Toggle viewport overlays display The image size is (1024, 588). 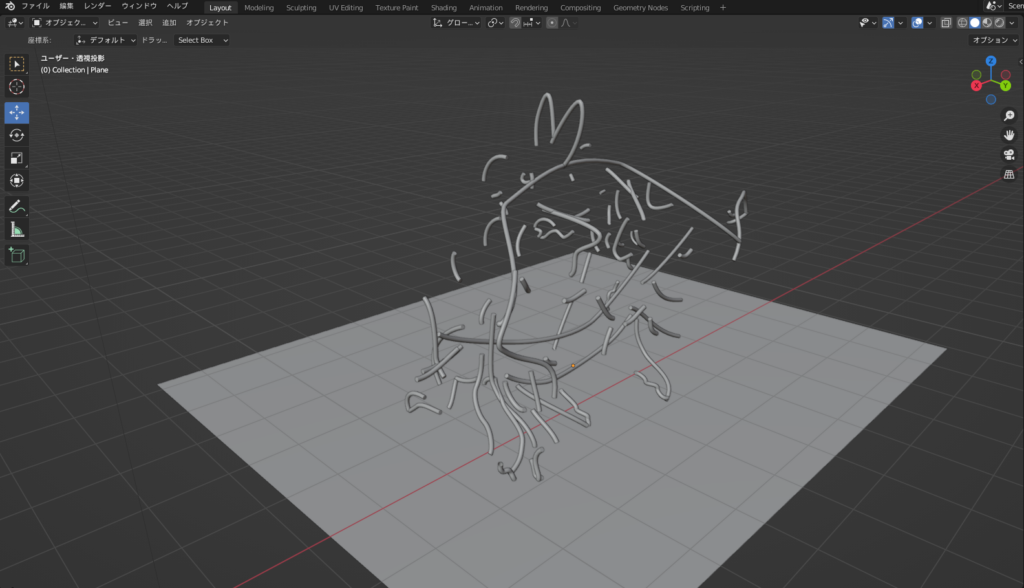tap(918, 23)
